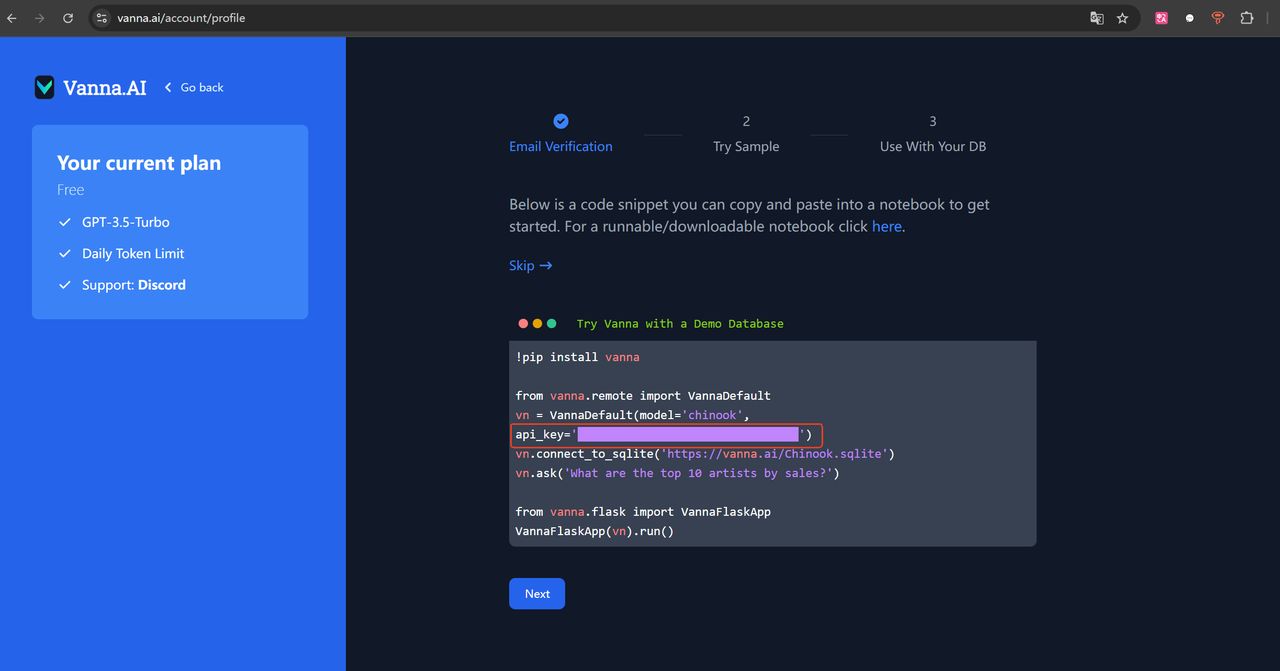The width and height of the screenshot is (1280, 671).
Task: Click the Daily Token Limit checkmark
Action: 65,254
